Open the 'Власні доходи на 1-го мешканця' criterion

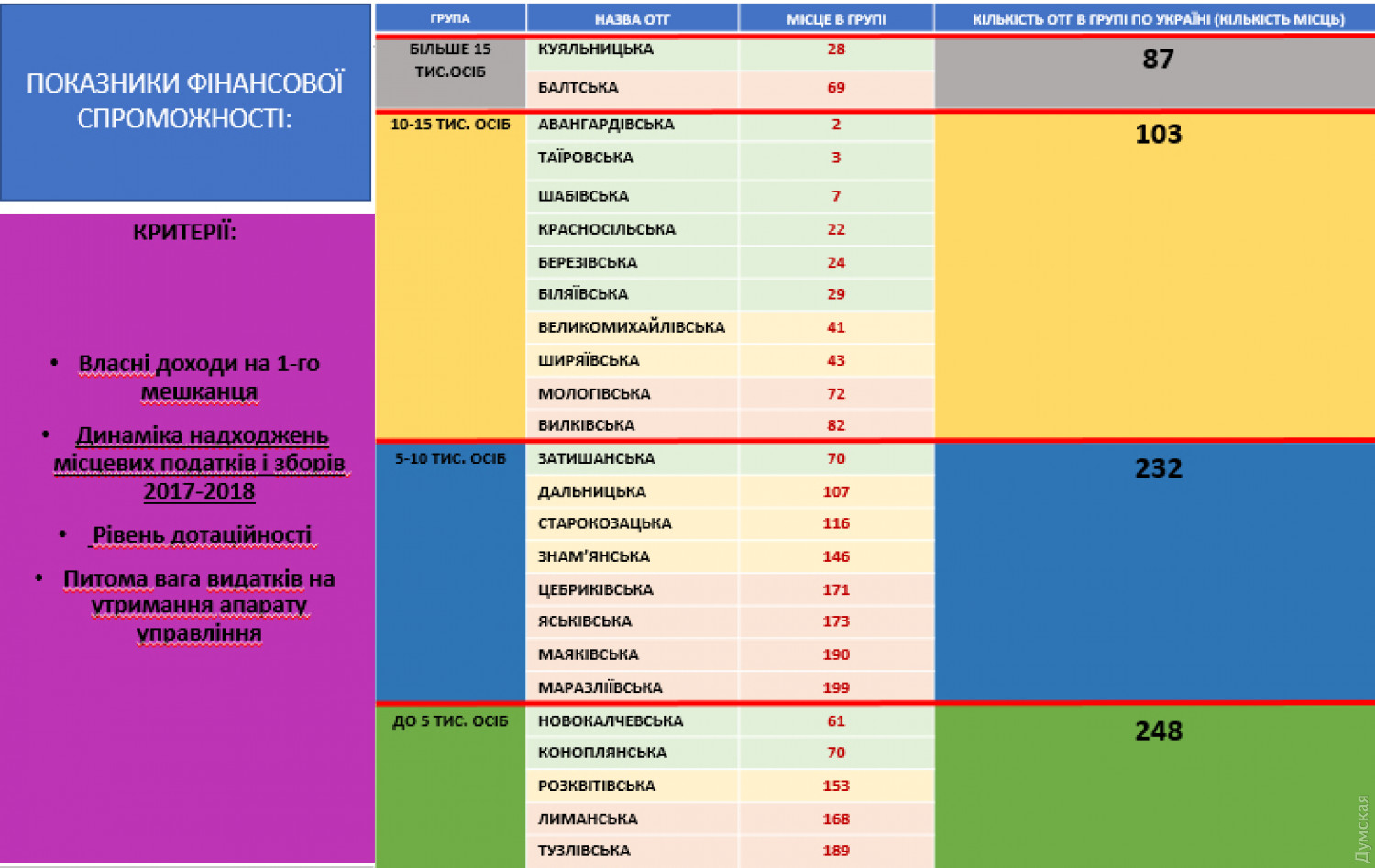(x=199, y=378)
